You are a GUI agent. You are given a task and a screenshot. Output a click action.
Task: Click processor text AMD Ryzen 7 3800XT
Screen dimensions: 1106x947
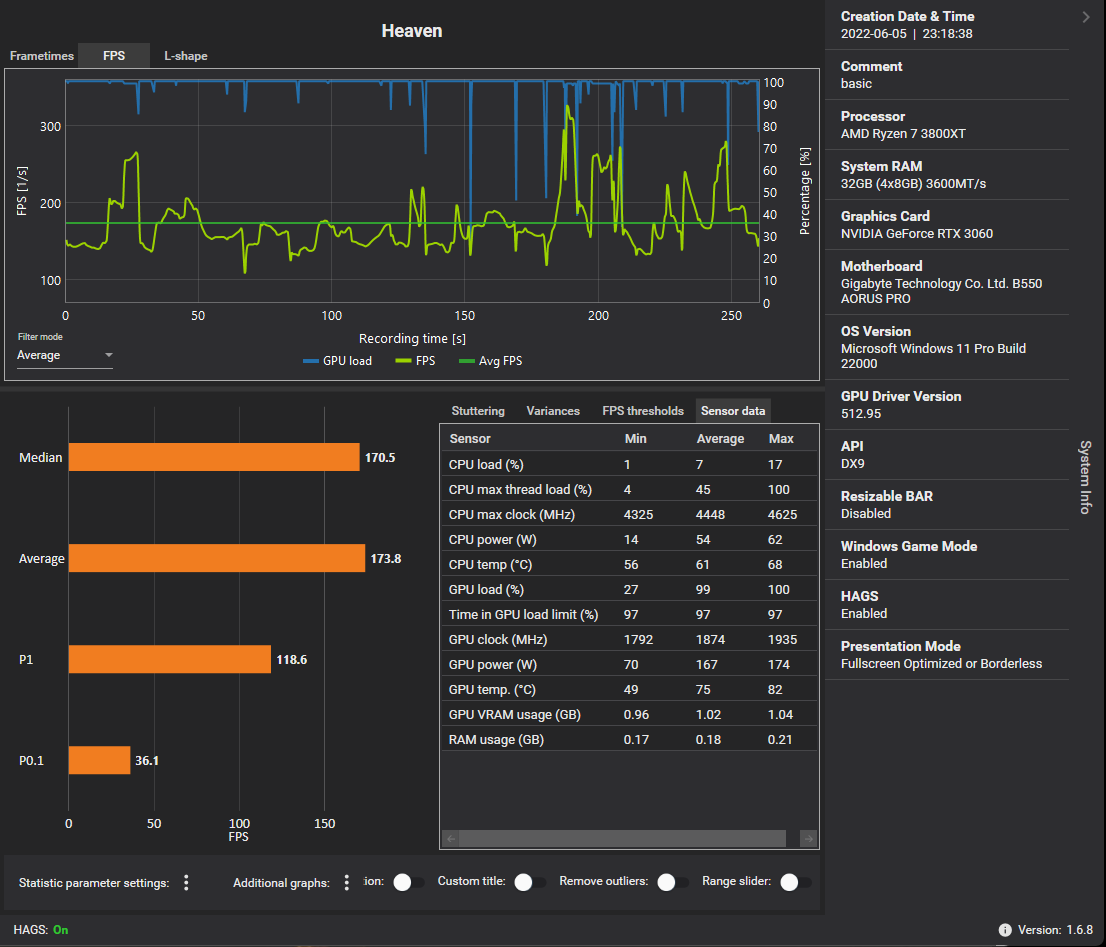tap(903, 133)
